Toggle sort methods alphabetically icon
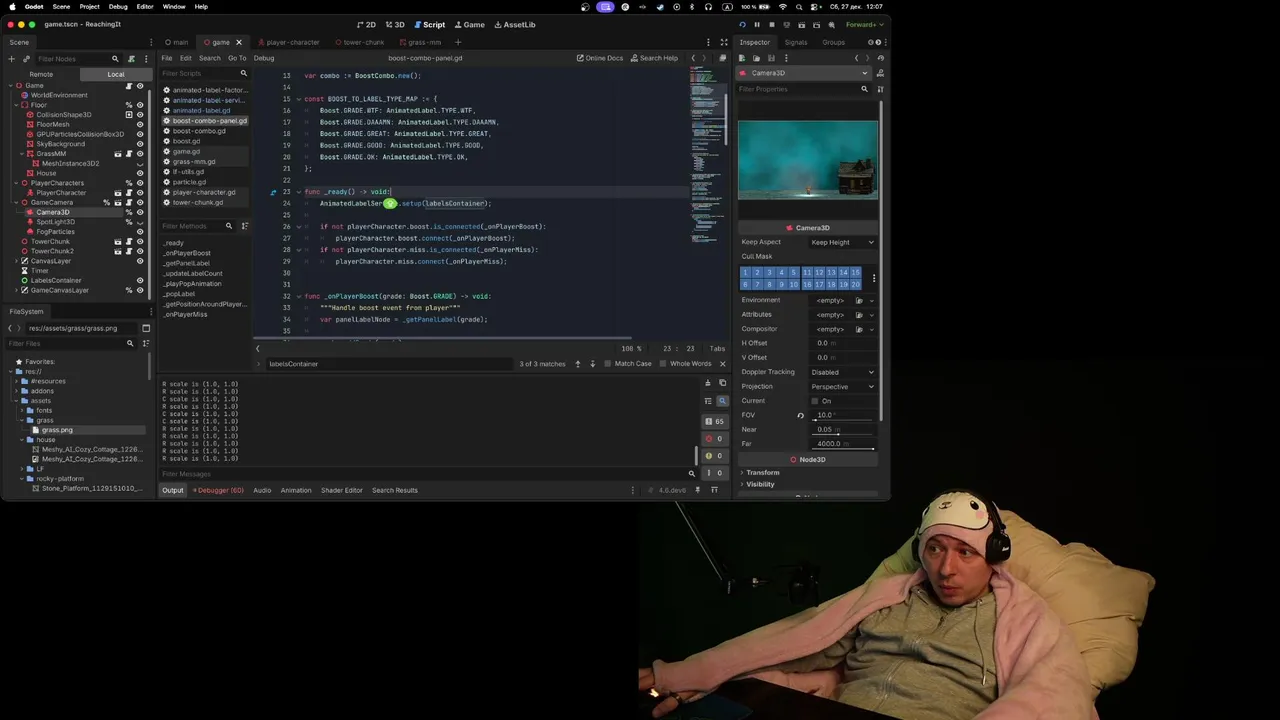 click(245, 226)
